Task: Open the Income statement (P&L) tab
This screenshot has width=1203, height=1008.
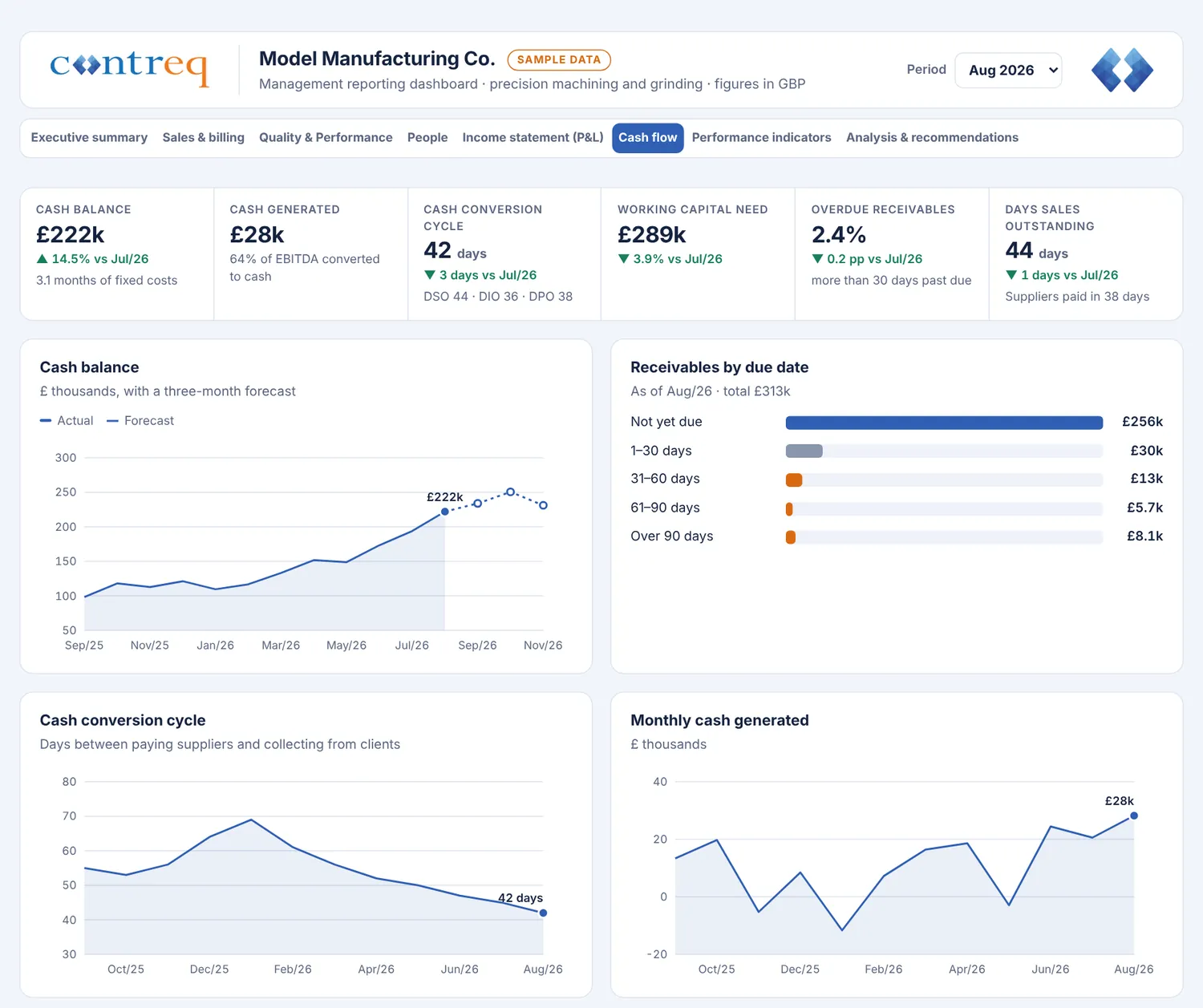Action: pyautogui.click(x=533, y=138)
